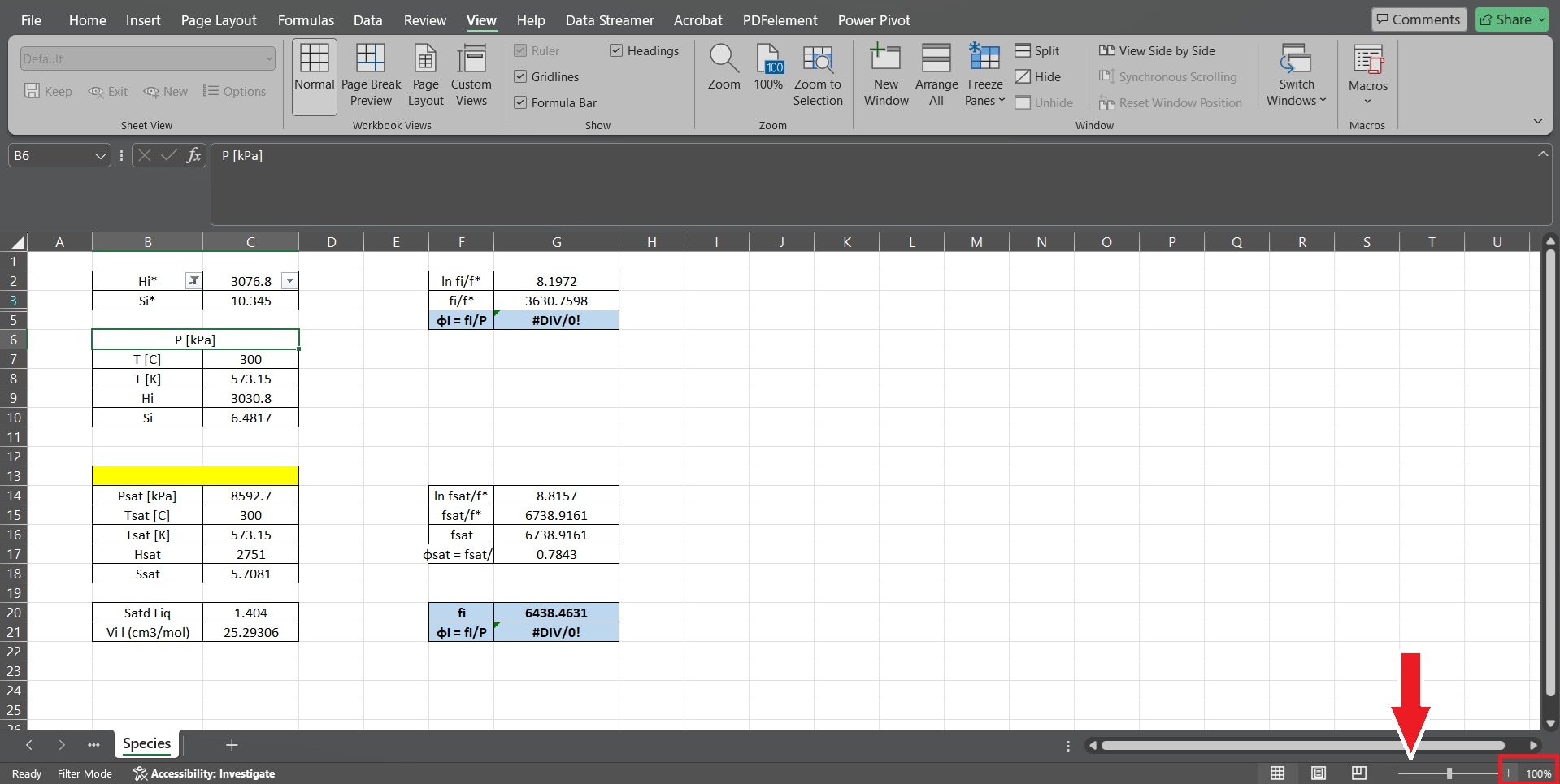Open Switch Windows dropdown
The height and width of the screenshot is (784, 1560).
(1296, 76)
